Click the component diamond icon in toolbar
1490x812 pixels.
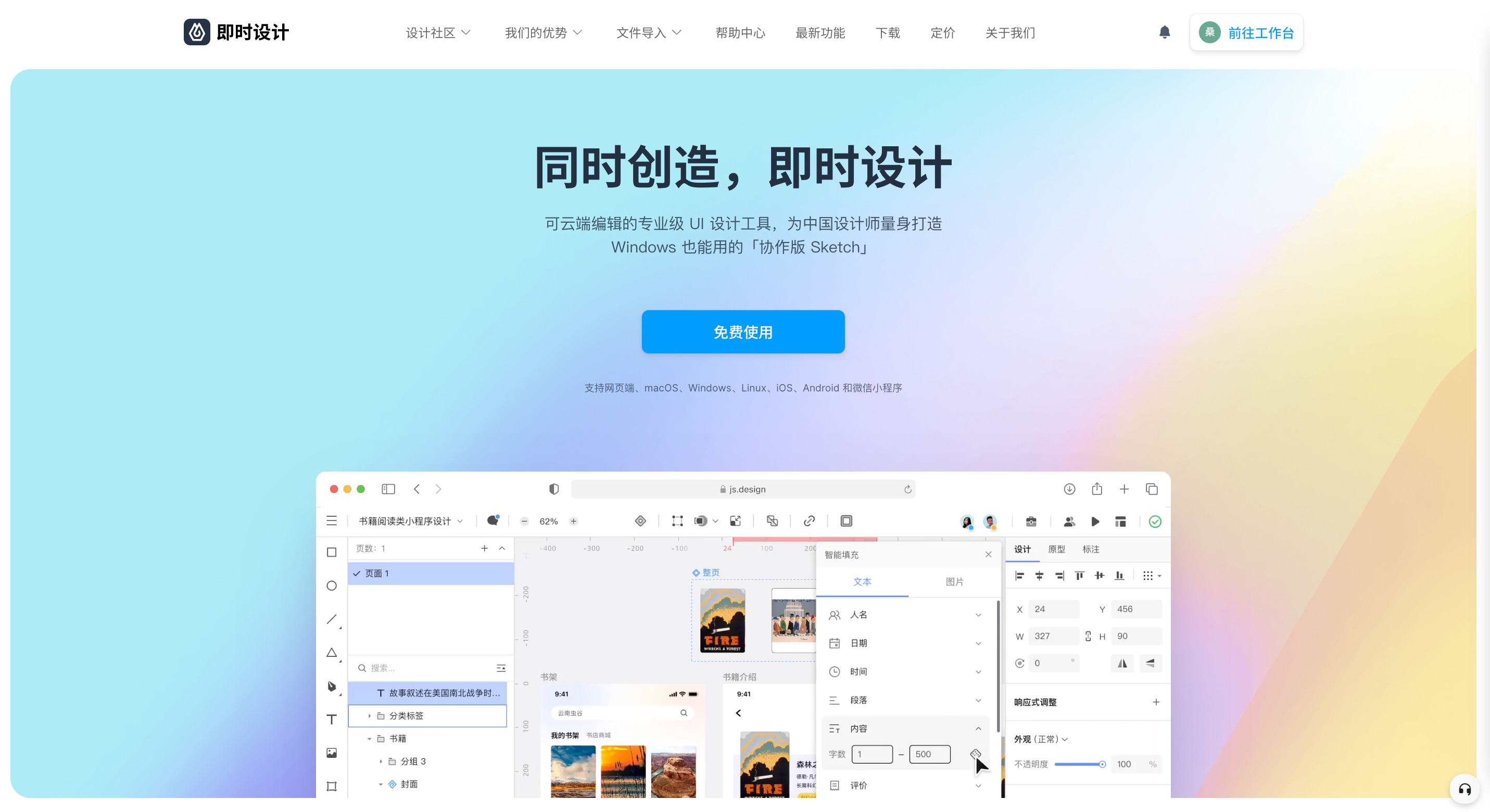tap(640, 521)
